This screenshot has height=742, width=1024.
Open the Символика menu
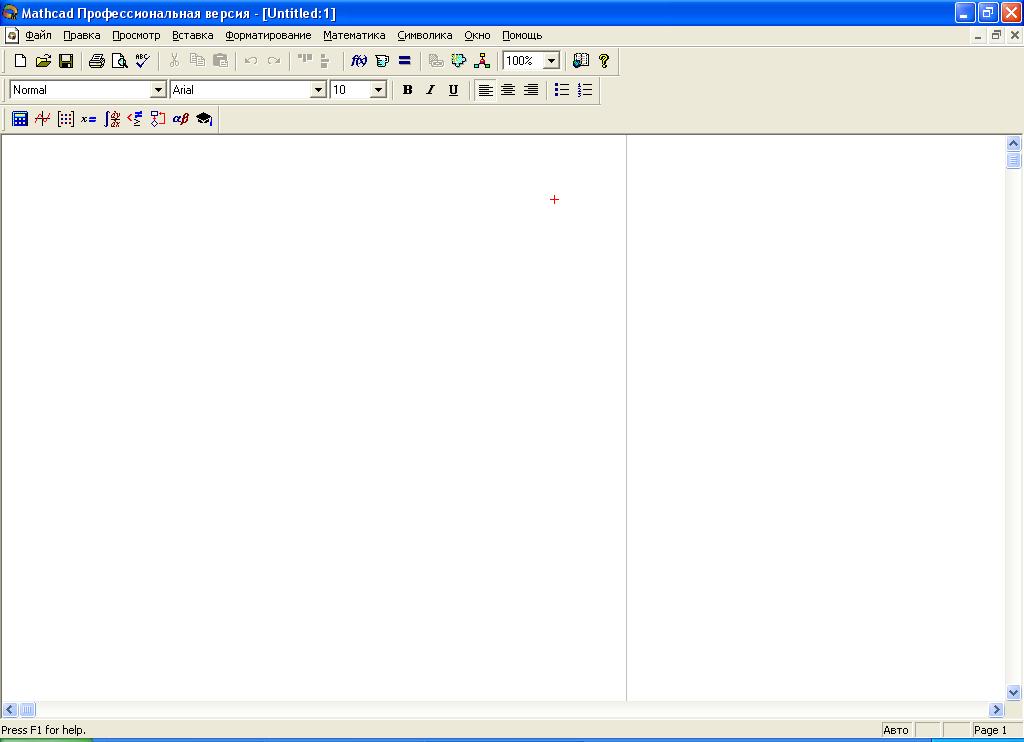pos(425,35)
